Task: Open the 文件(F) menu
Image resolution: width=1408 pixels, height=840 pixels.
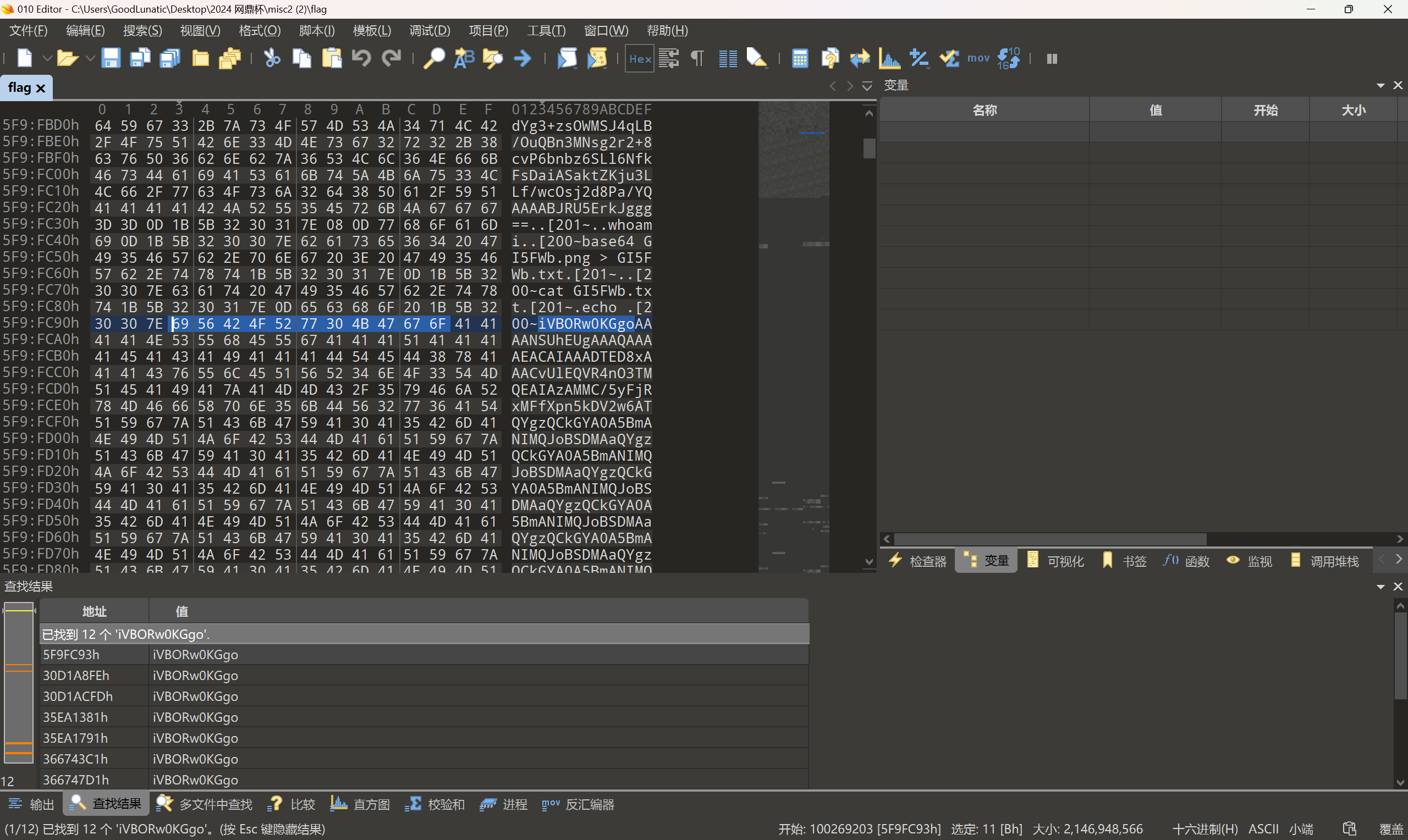Action: (x=28, y=31)
